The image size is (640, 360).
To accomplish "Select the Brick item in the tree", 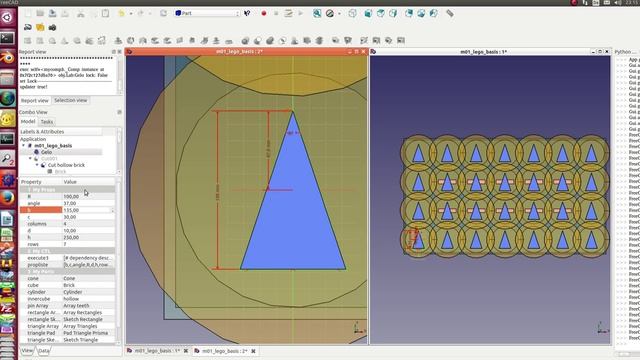I will [x=60, y=171].
